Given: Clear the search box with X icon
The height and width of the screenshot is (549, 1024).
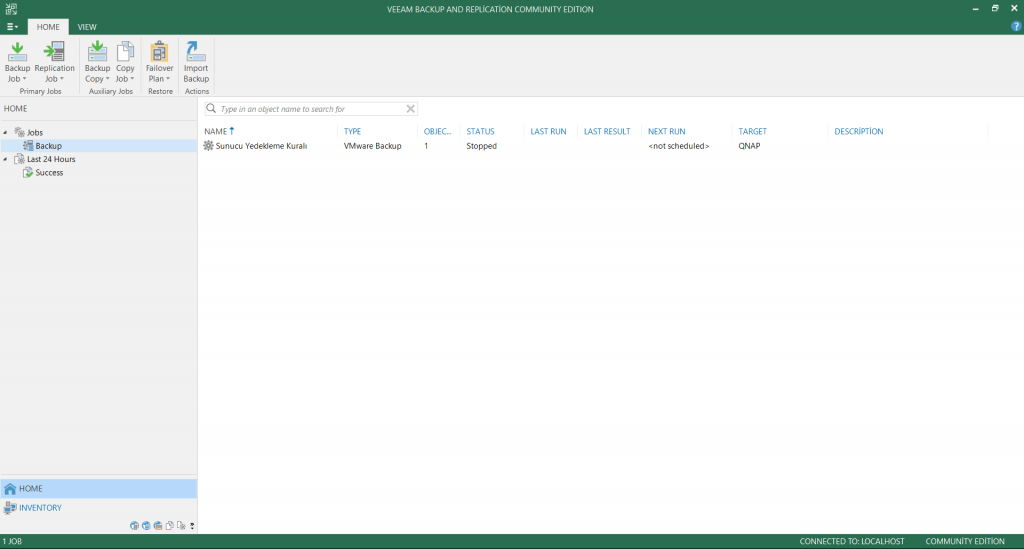Looking at the screenshot, I should pyautogui.click(x=410, y=109).
